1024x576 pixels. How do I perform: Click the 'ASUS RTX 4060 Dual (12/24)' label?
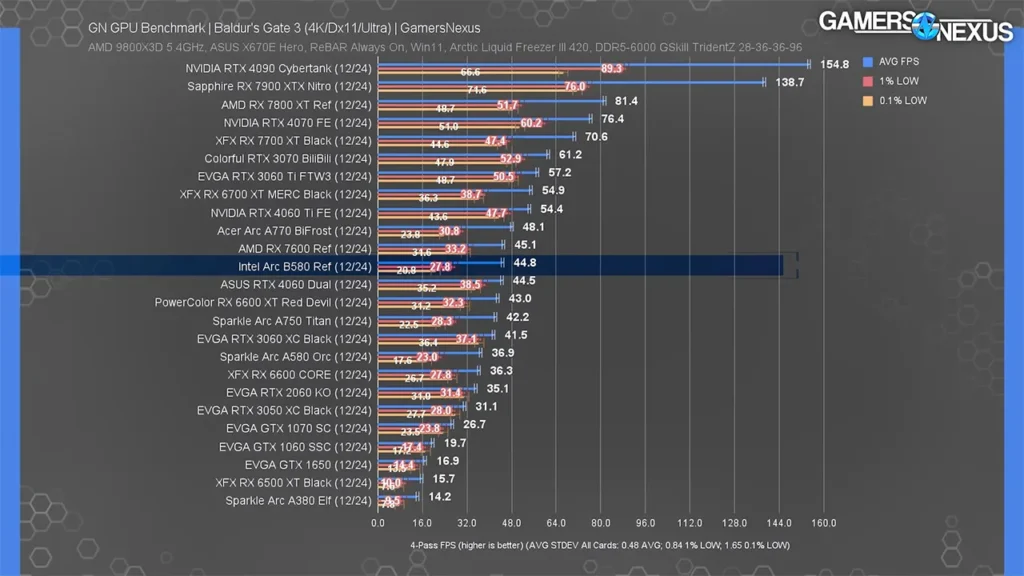[295, 285]
